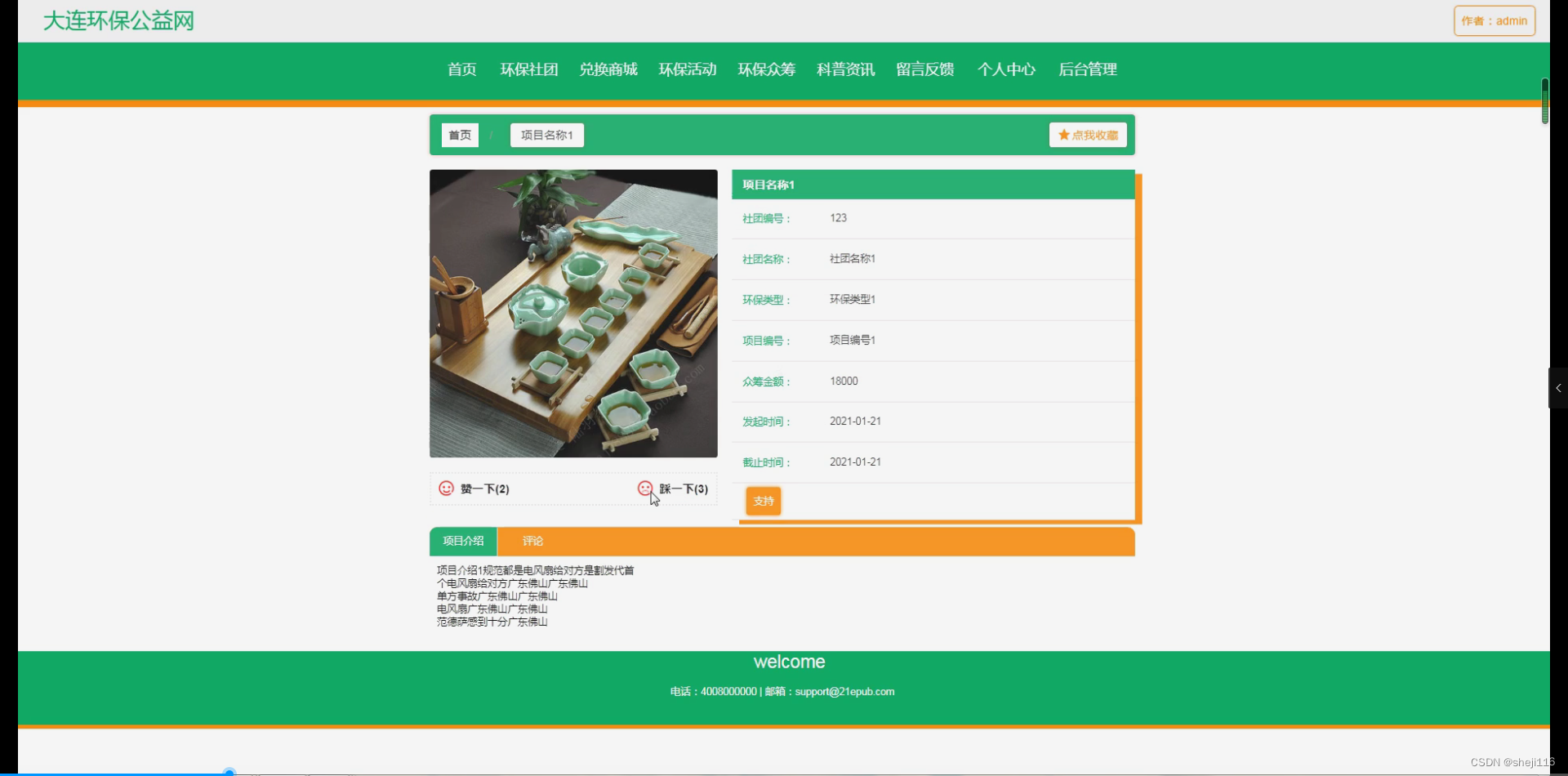Click the green page scrollbar on the right
The height and width of the screenshot is (776, 1568).
(1544, 101)
